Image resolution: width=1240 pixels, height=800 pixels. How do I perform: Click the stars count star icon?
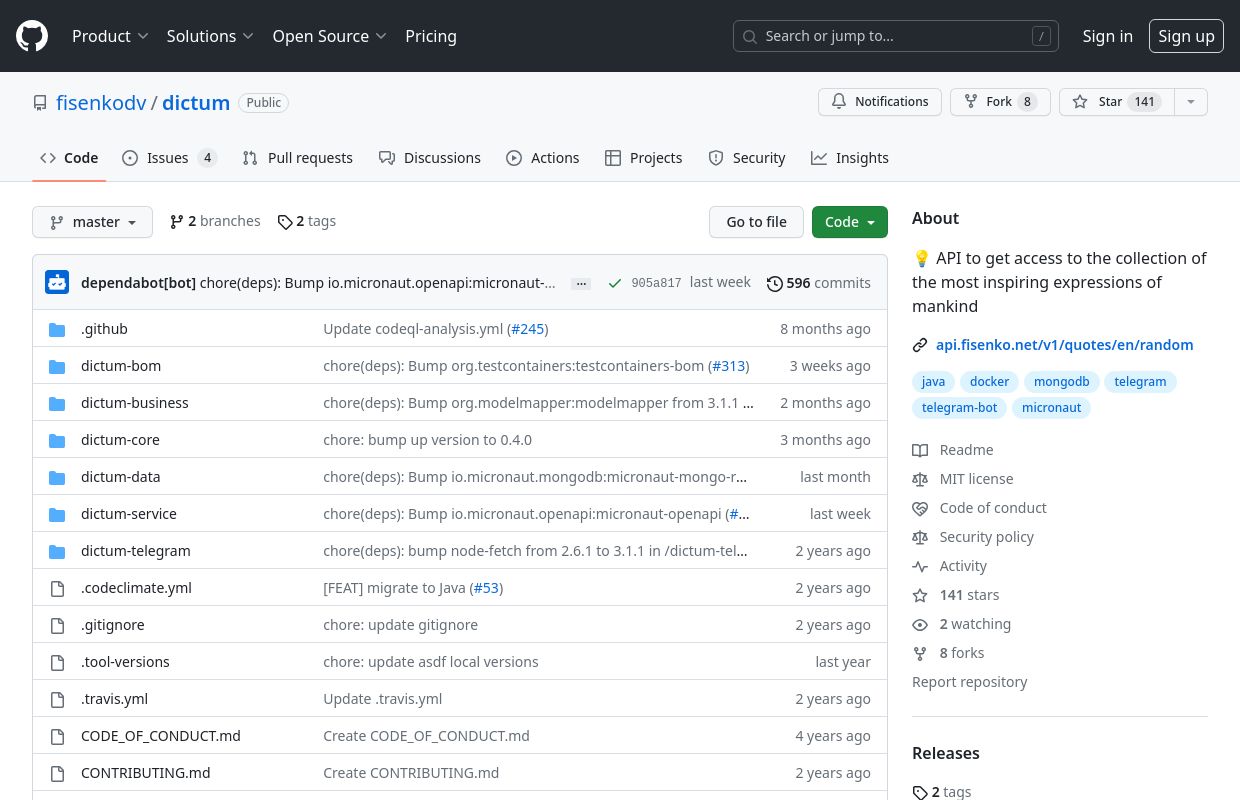(x=920, y=595)
